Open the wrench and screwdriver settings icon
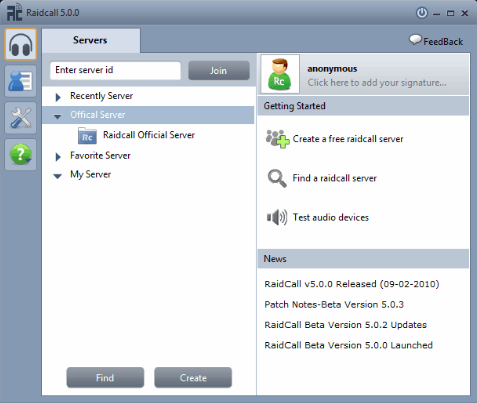The width and height of the screenshot is (477, 403). (21, 118)
